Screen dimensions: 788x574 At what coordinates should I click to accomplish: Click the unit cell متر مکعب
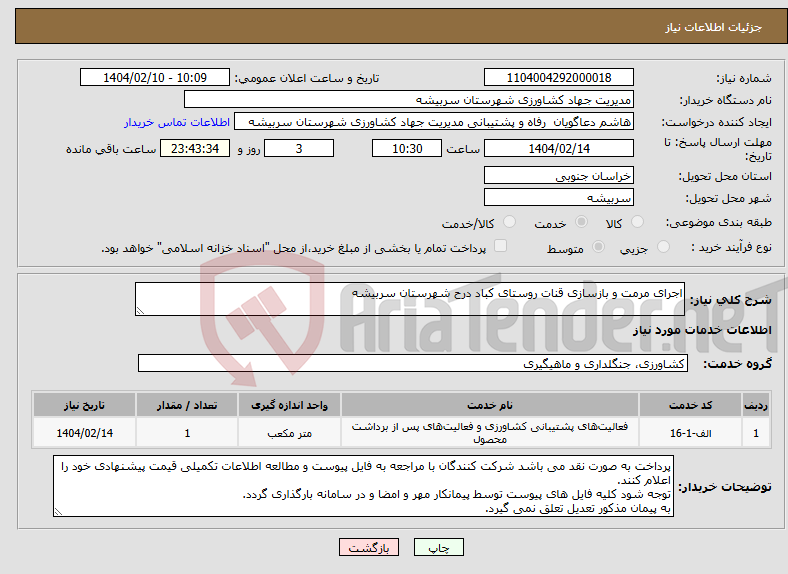289,433
